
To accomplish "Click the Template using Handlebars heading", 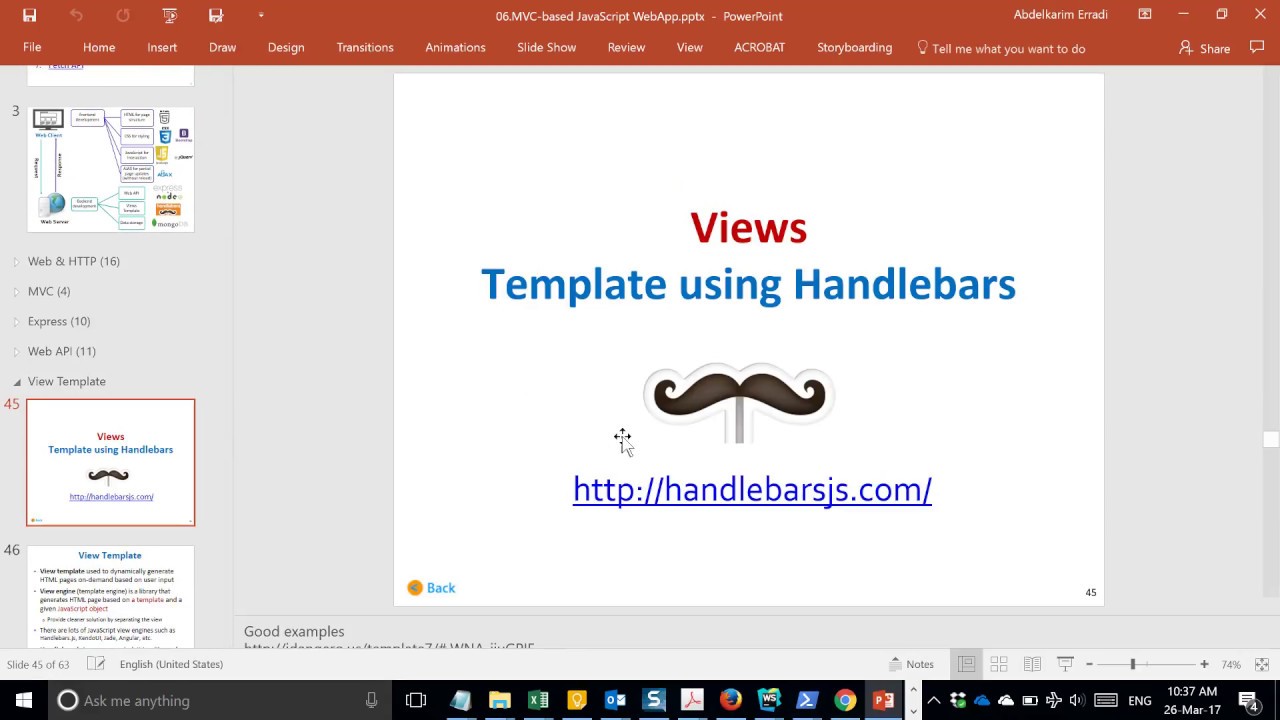I will [x=748, y=284].
